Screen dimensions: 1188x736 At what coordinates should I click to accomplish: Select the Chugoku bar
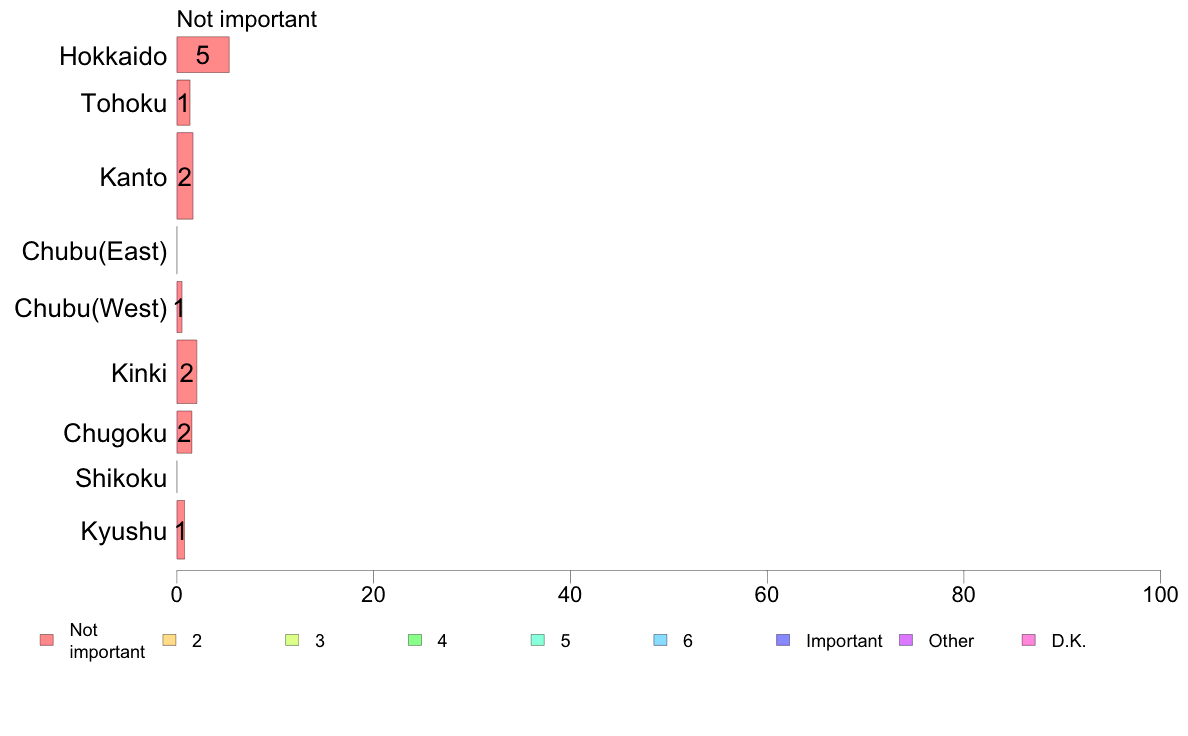184,432
